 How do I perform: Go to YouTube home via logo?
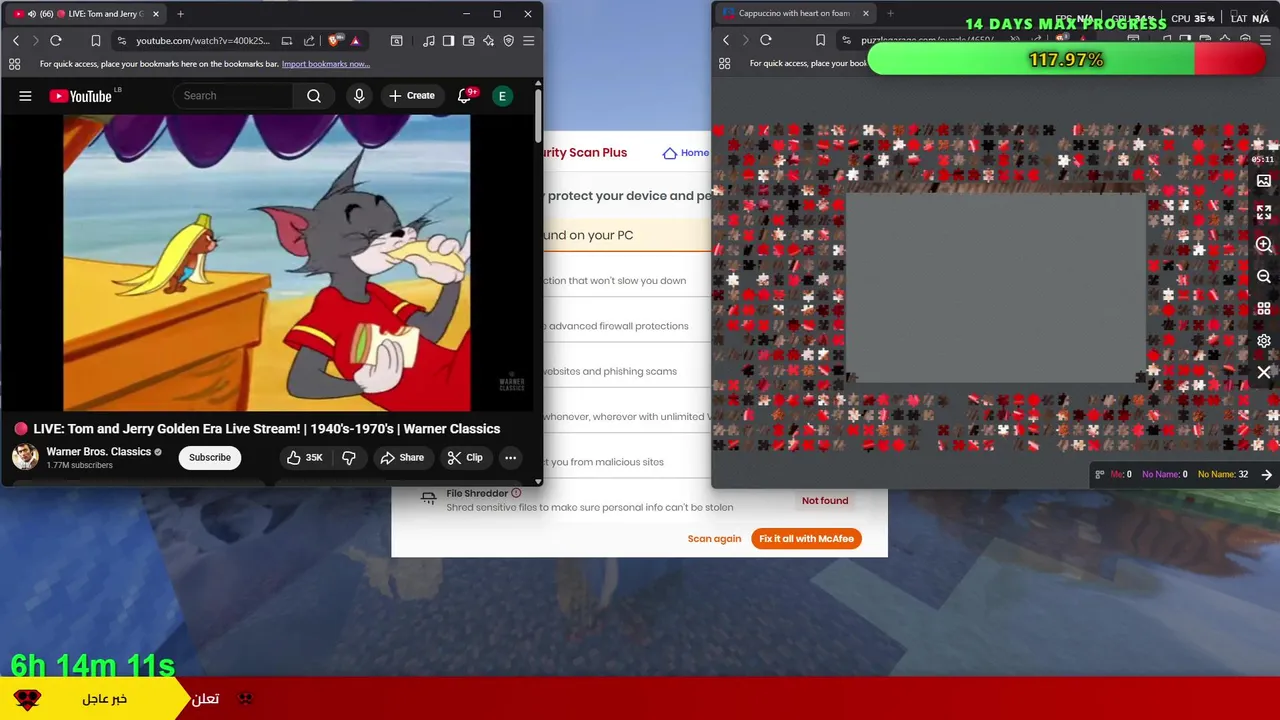click(x=80, y=96)
